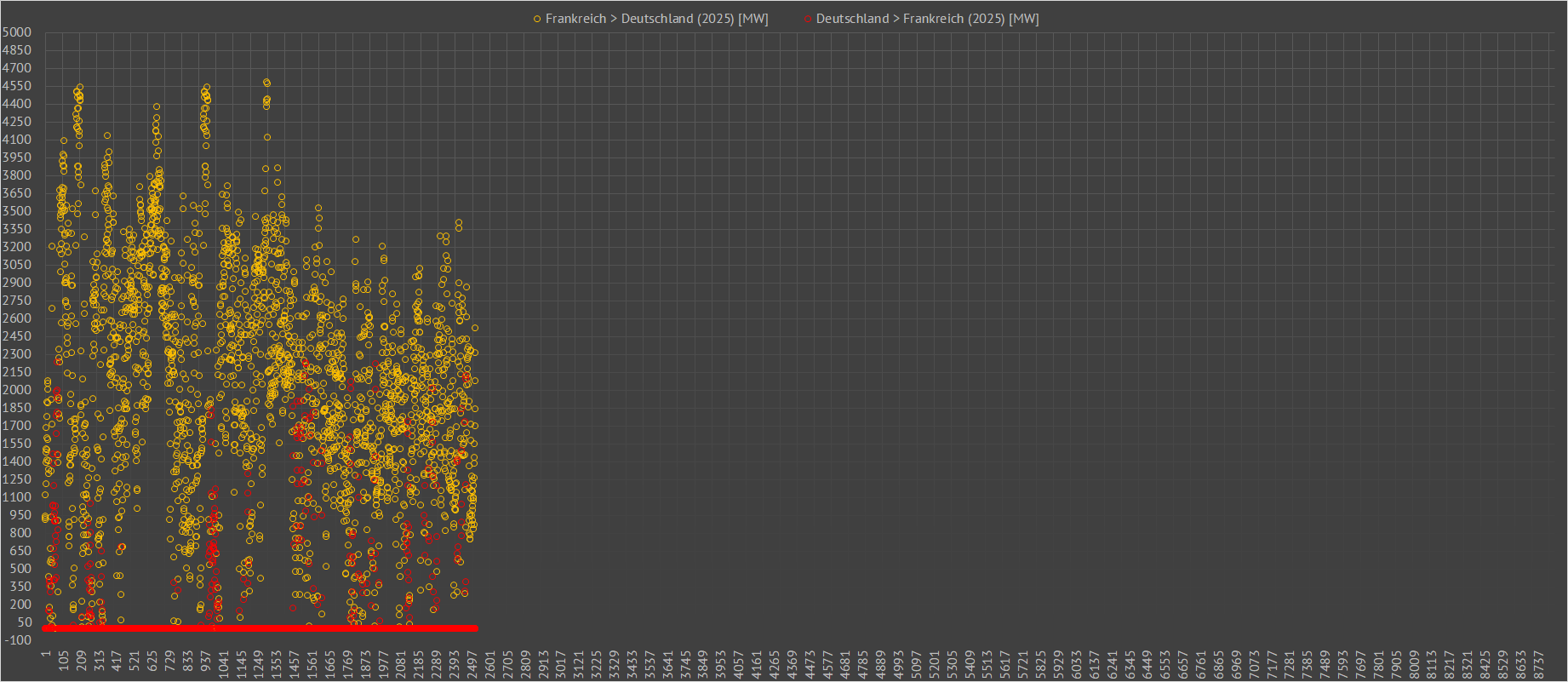Select the x-axis label 2601

click(490, 662)
